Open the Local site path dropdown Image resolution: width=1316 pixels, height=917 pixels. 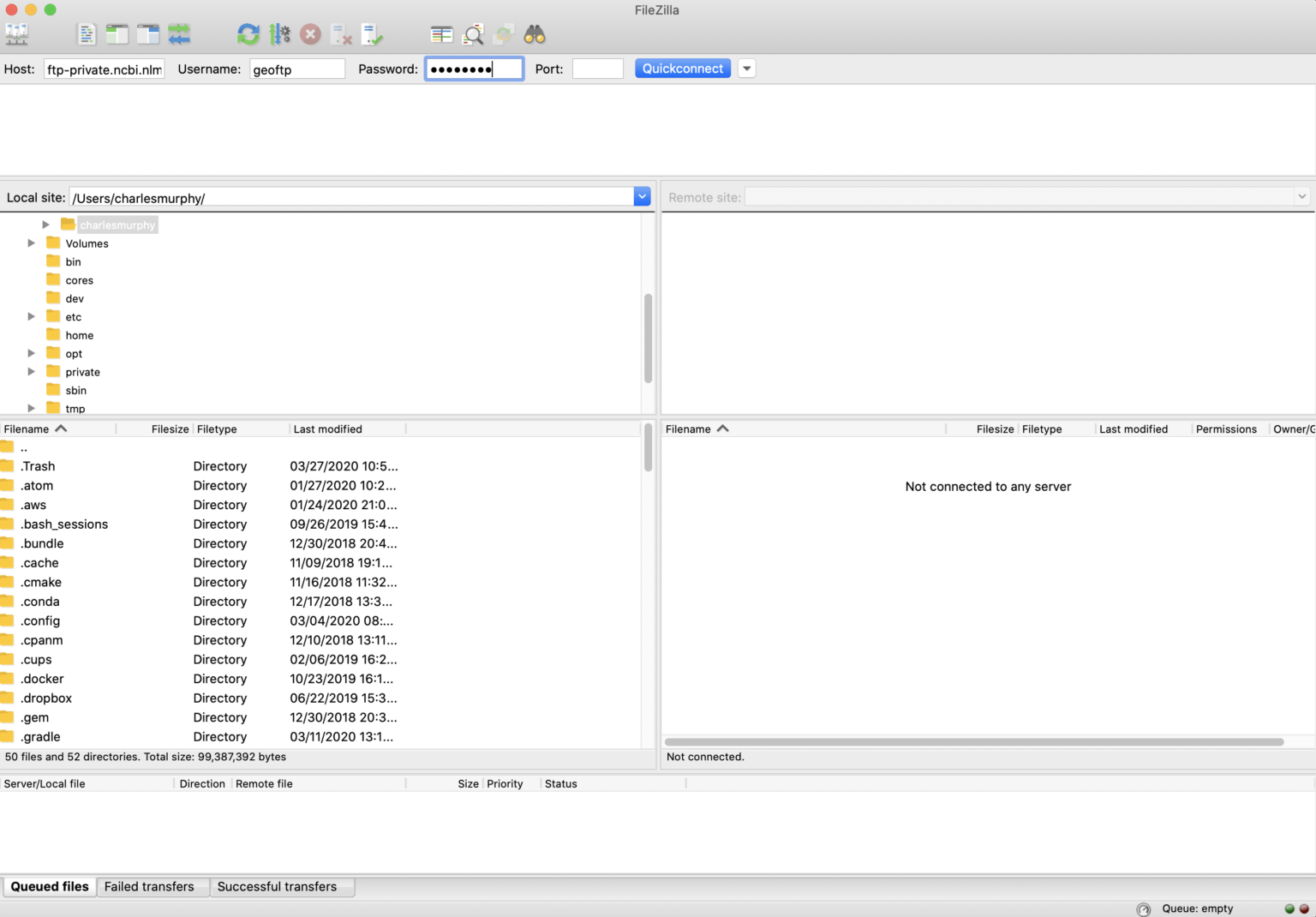(642, 197)
